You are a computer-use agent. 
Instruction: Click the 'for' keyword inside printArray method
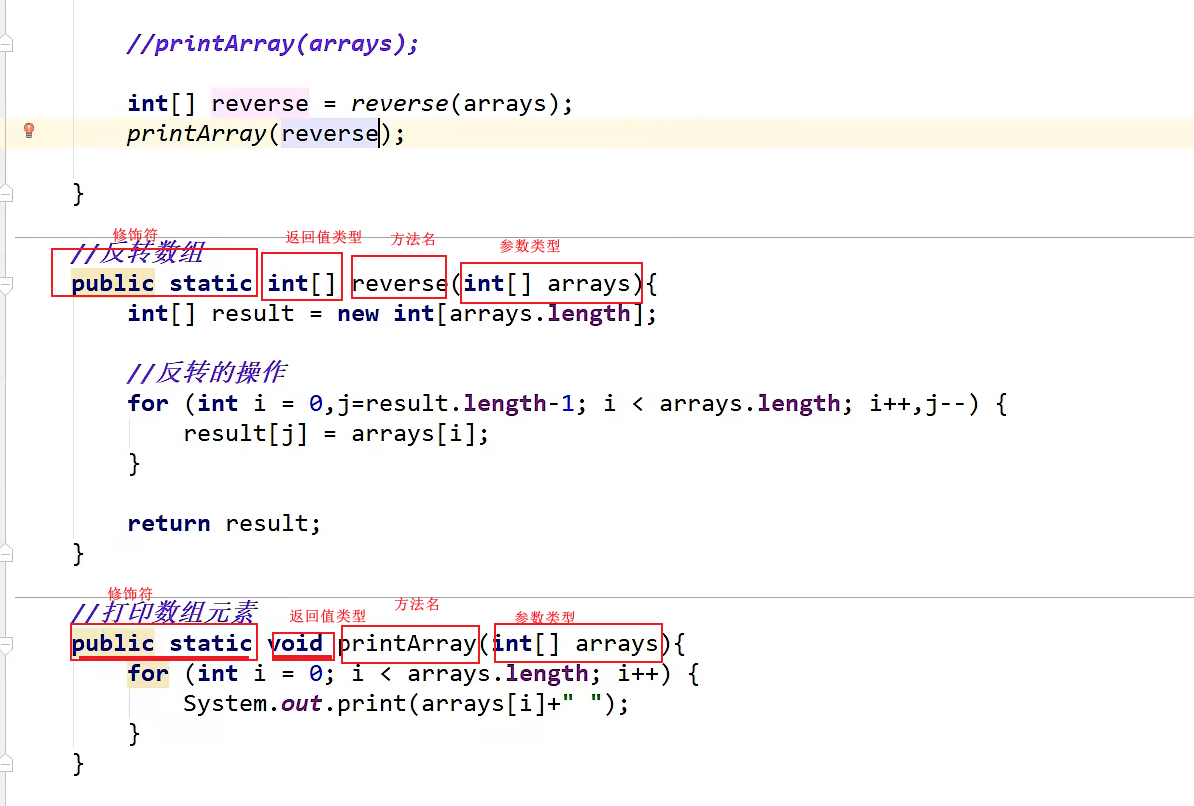pyautogui.click(x=148, y=673)
